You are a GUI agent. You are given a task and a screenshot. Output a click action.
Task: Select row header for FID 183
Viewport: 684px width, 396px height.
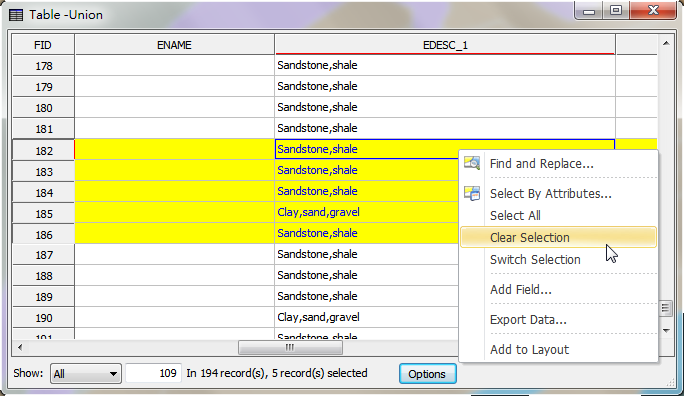[x=43, y=171]
